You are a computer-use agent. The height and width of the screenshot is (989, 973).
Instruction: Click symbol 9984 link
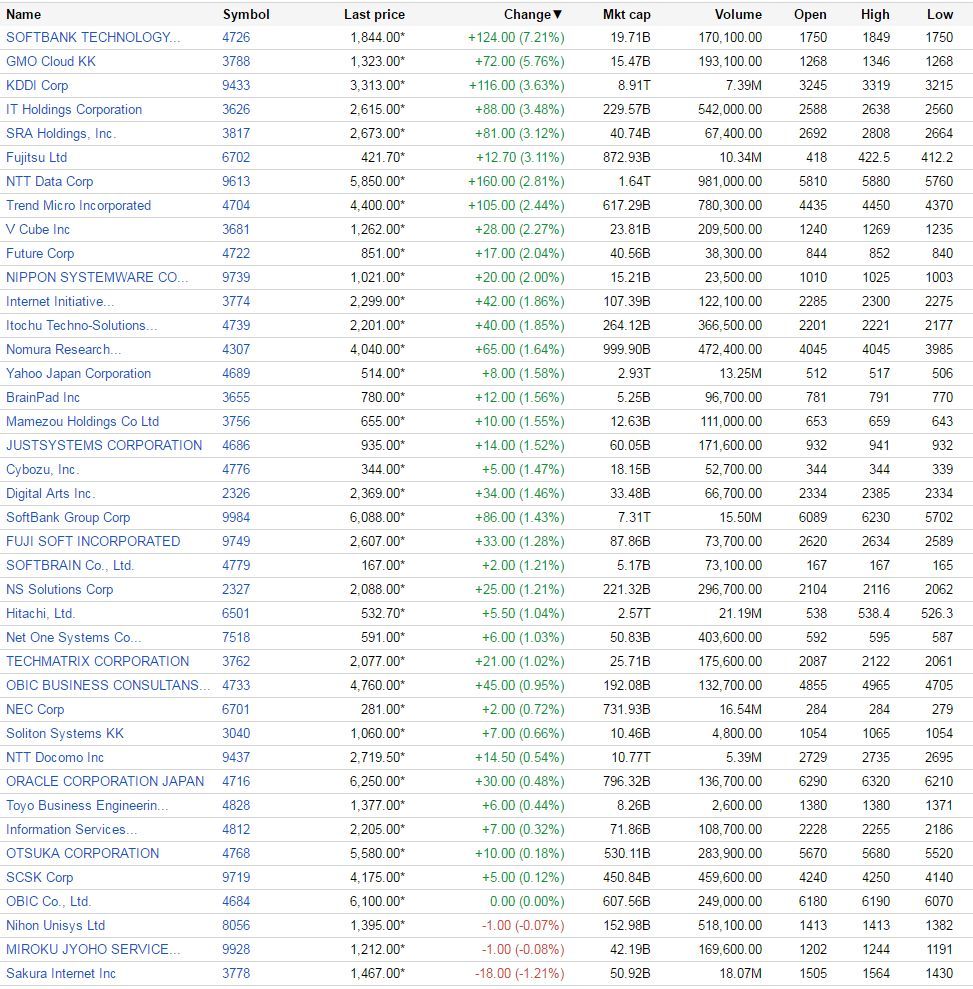tap(236, 517)
